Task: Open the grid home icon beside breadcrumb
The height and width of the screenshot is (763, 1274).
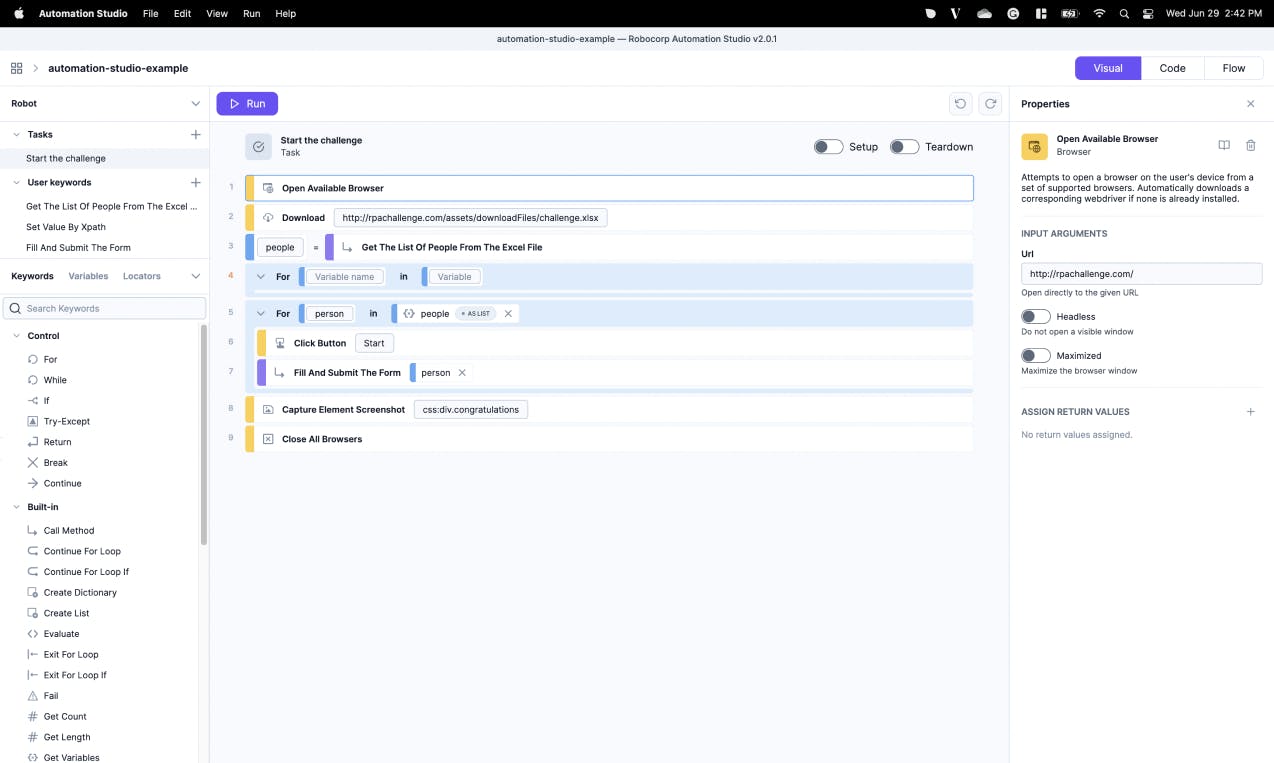Action: tap(17, 68)
